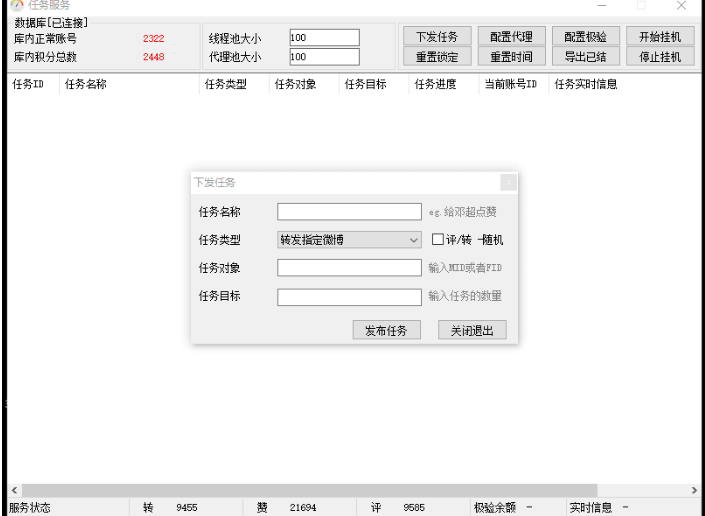Click the 任务ID column header

[33, 84]
